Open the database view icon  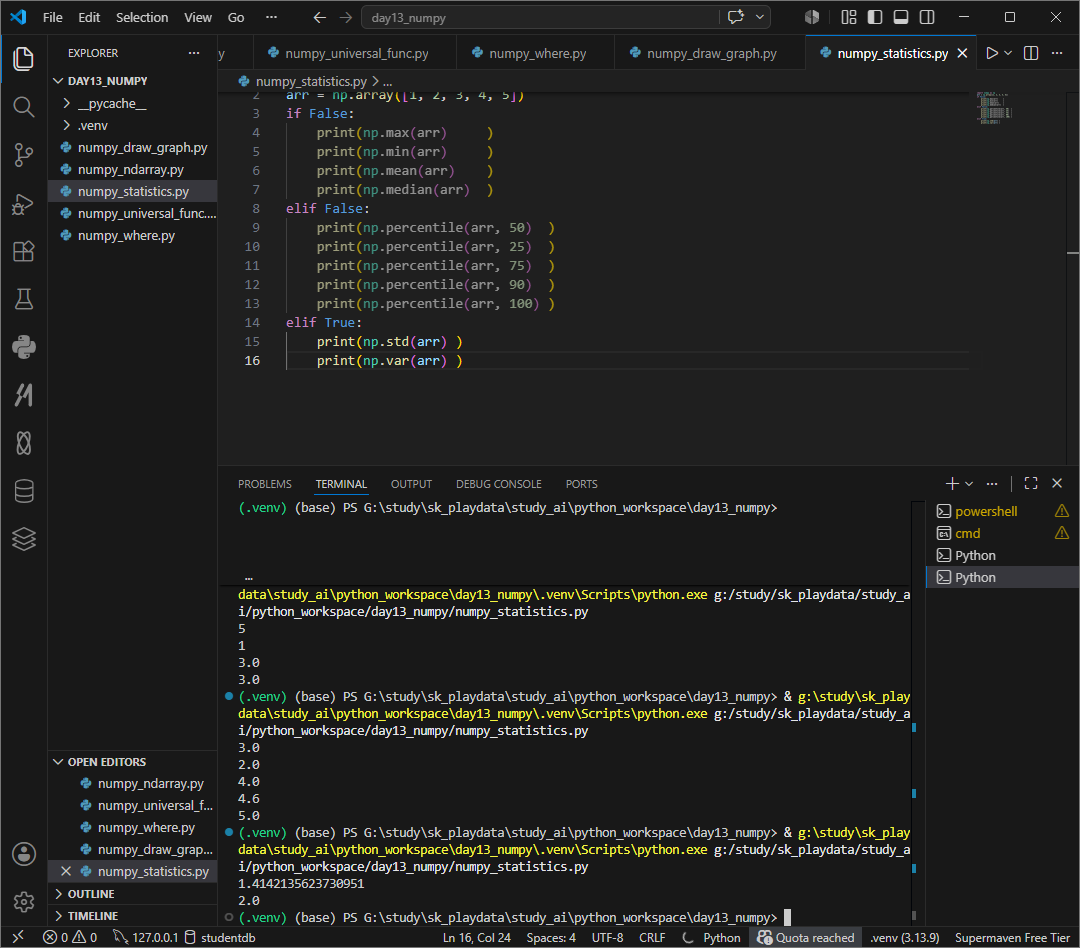click(23, 491)
